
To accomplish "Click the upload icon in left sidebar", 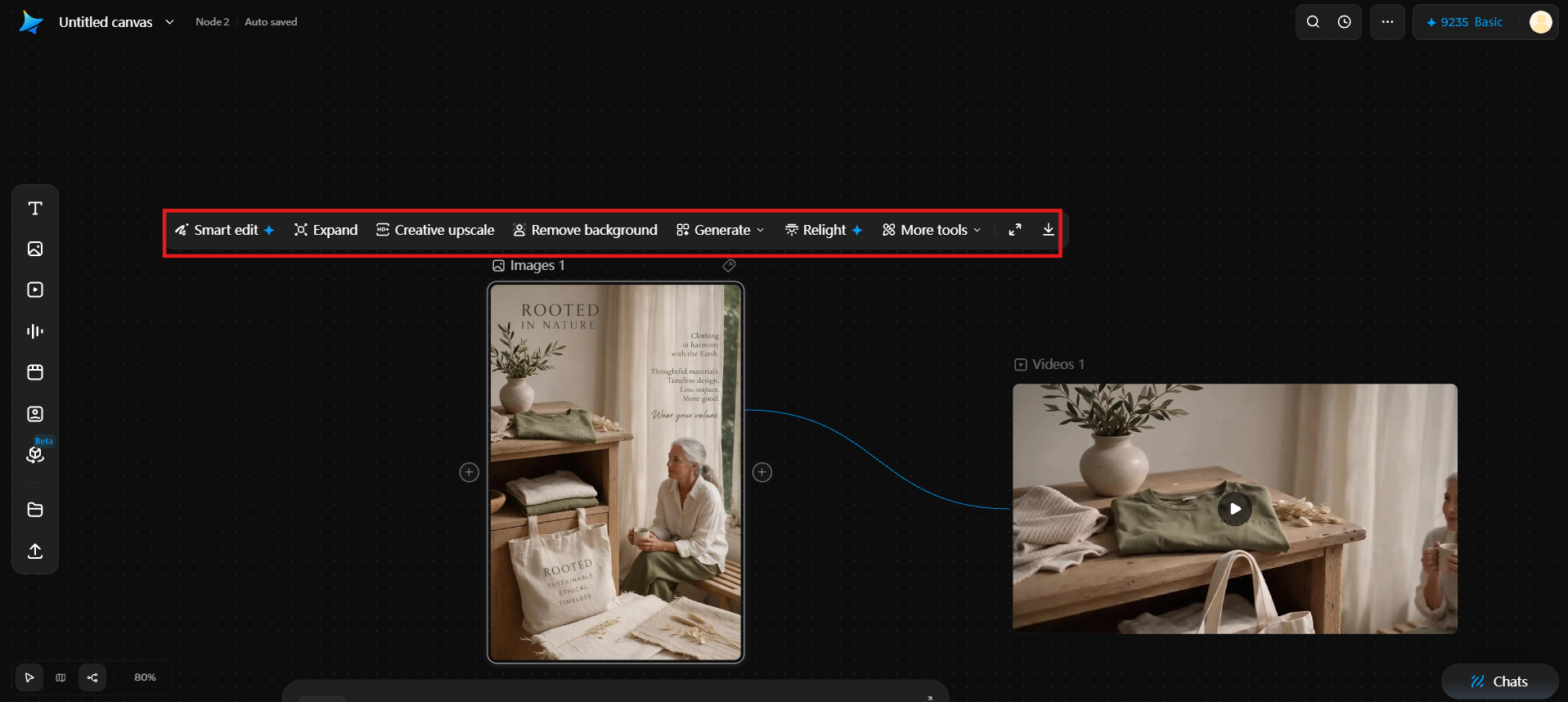I will pyautogui.click(x=35, y=551).
